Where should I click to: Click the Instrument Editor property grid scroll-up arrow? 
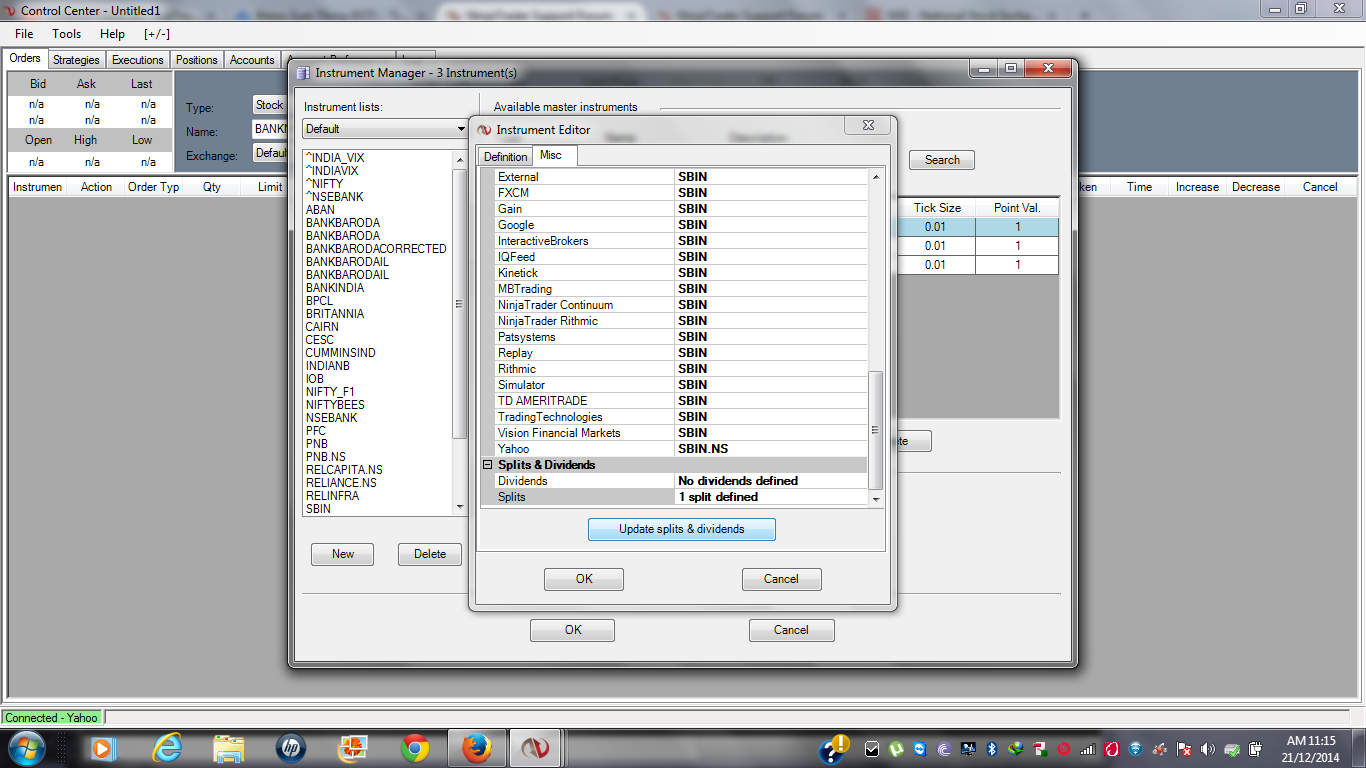(x=876, y=177)
